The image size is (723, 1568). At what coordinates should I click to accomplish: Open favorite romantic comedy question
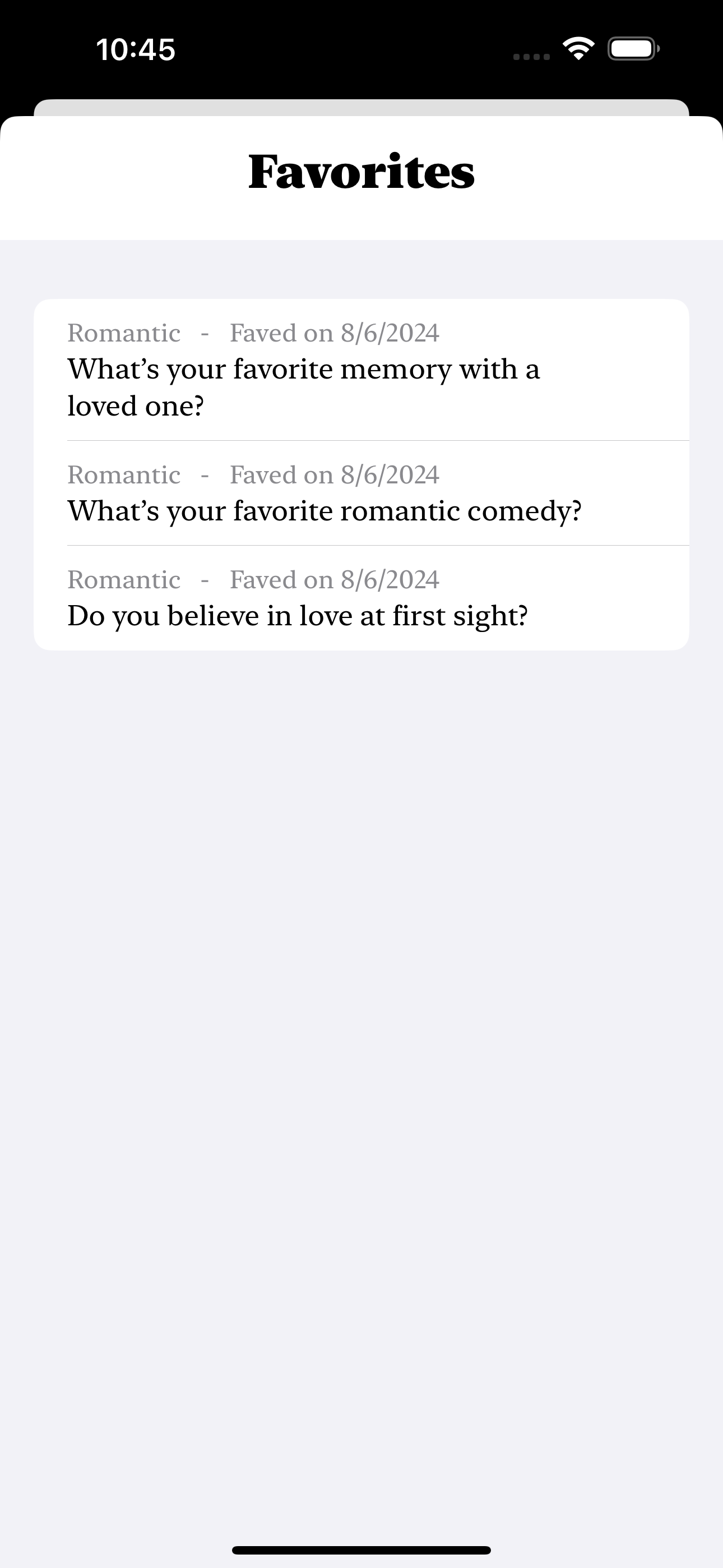click(361, 493)
